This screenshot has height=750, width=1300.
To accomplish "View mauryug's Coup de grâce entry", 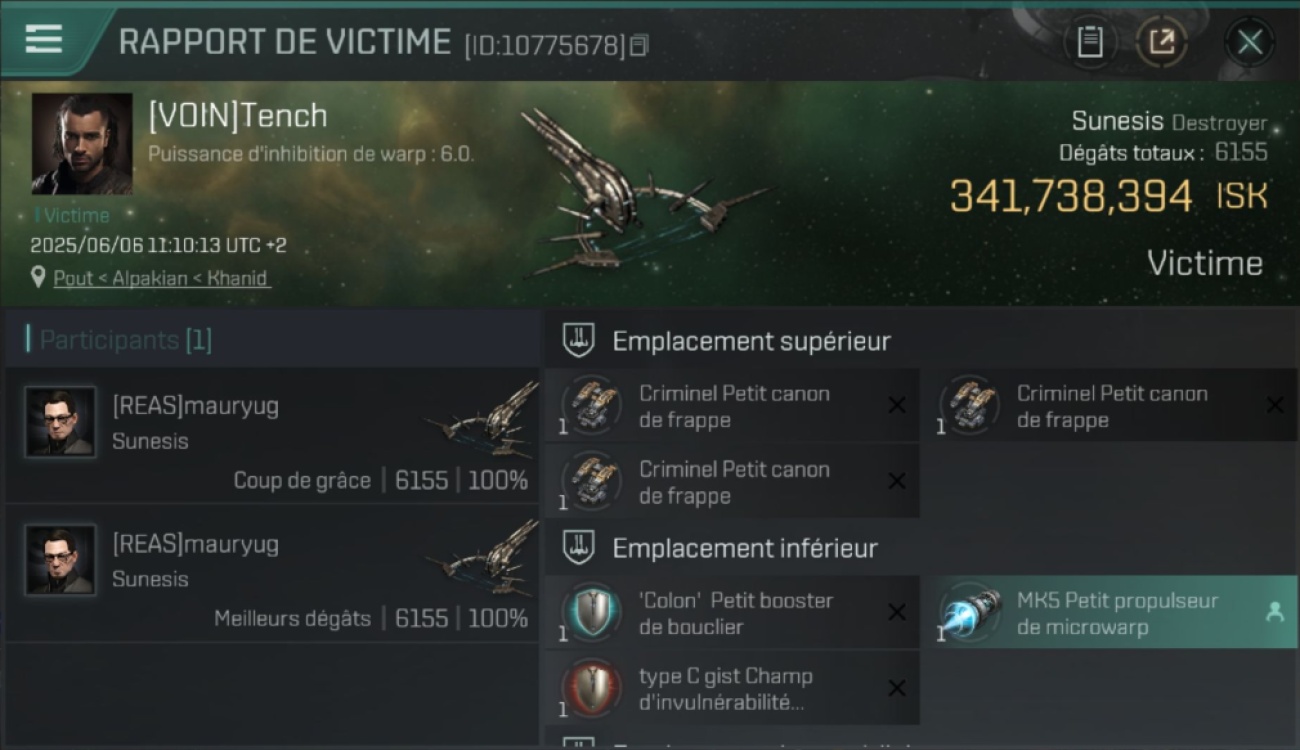I will (x=272, y=435).
